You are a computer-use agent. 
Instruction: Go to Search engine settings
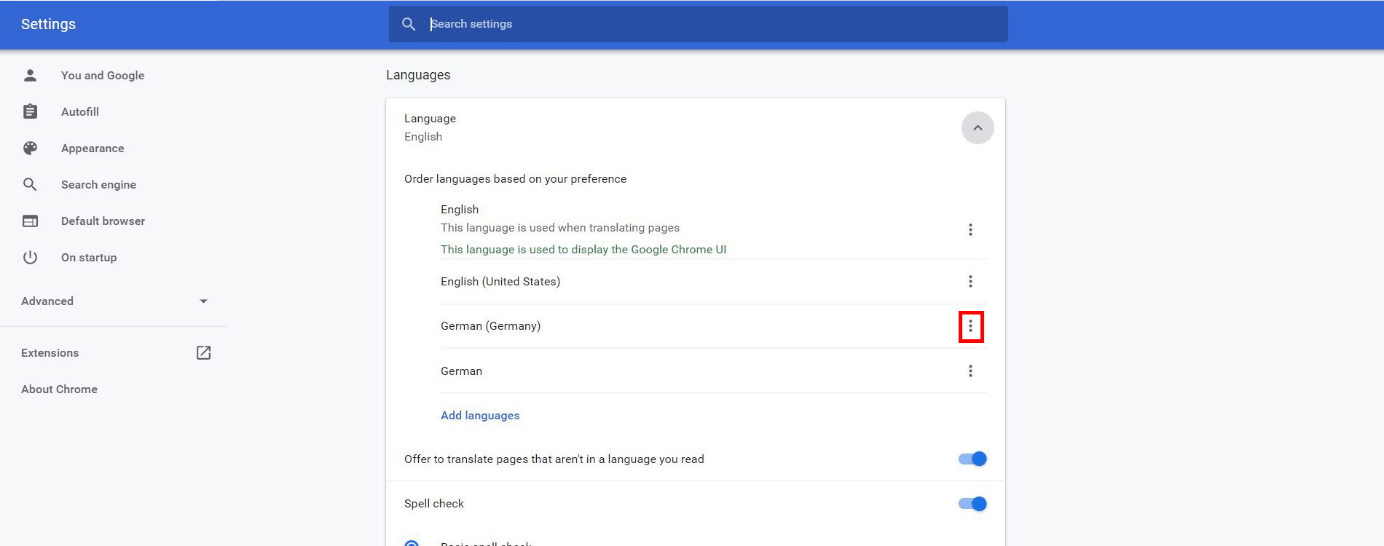click(x=98, y=185)
